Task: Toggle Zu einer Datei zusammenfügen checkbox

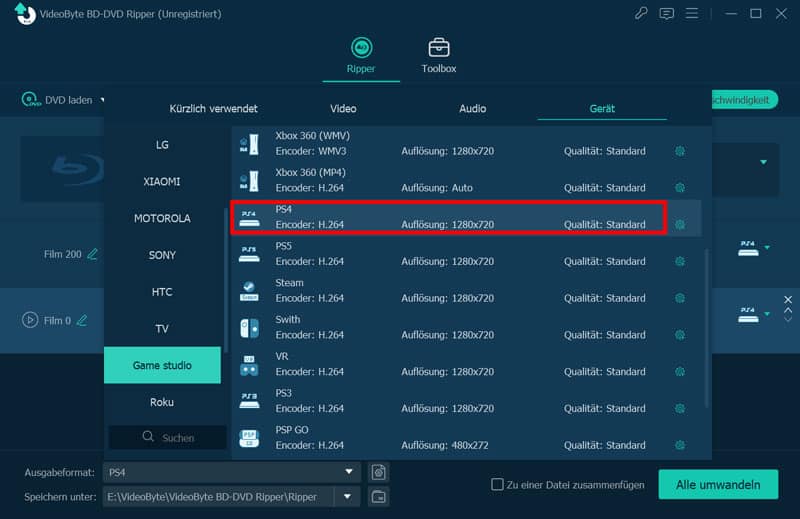Action: coord(497,484)
